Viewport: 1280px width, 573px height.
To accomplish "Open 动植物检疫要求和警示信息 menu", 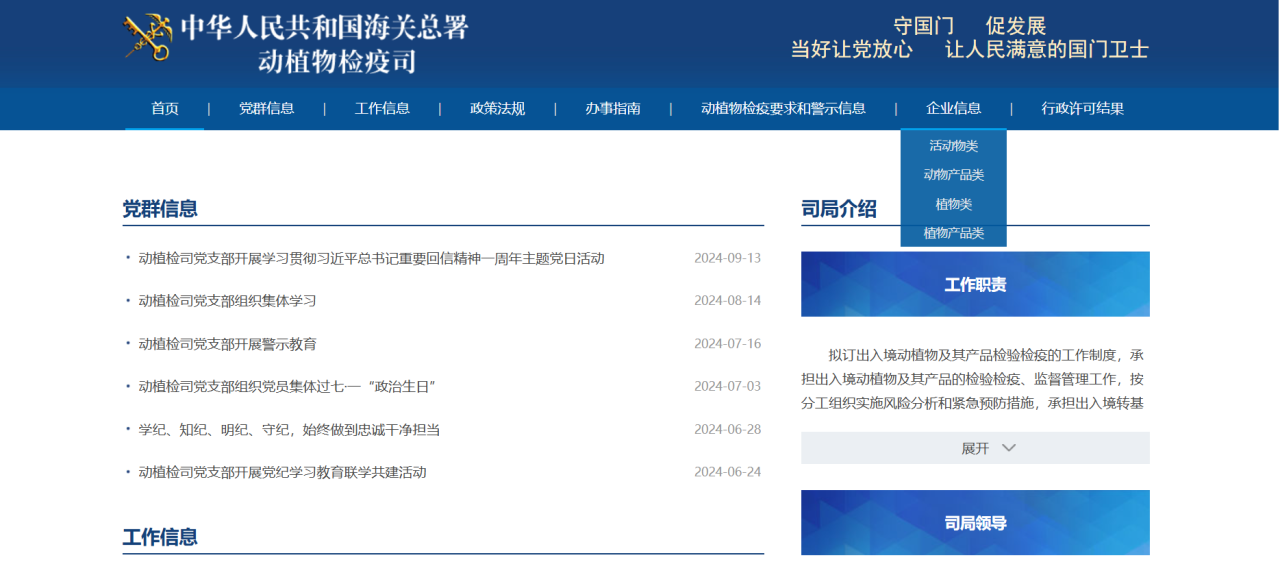I will pos(783,109).
